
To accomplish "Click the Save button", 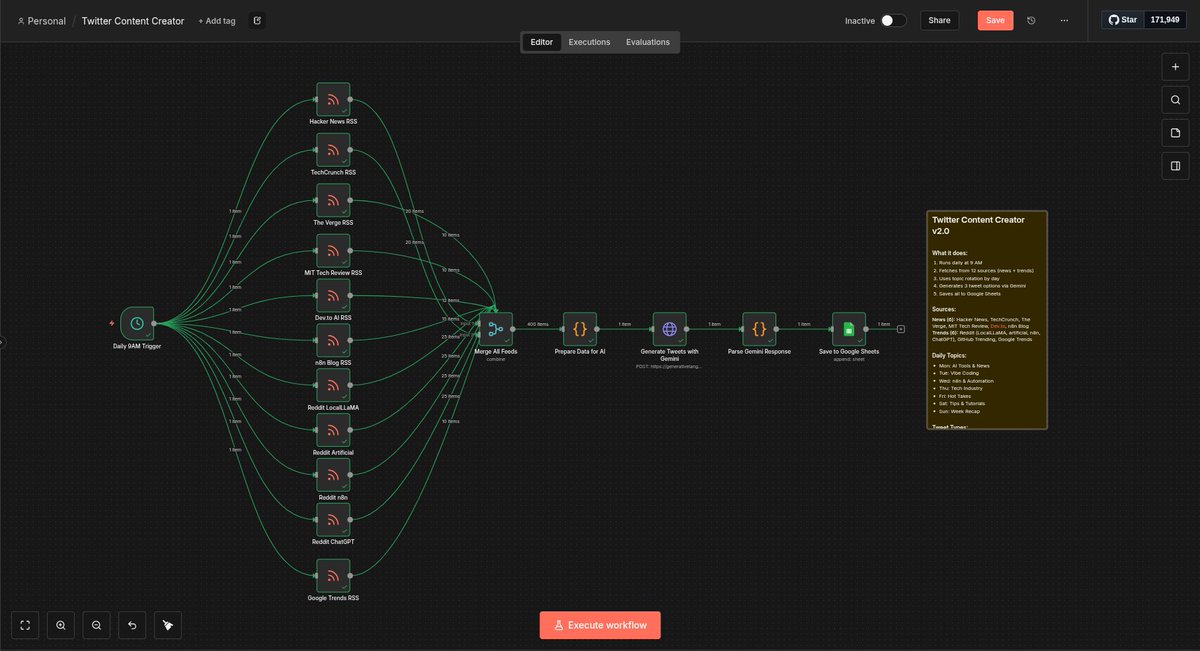I will pyautogui.click(x=995, y=20).
